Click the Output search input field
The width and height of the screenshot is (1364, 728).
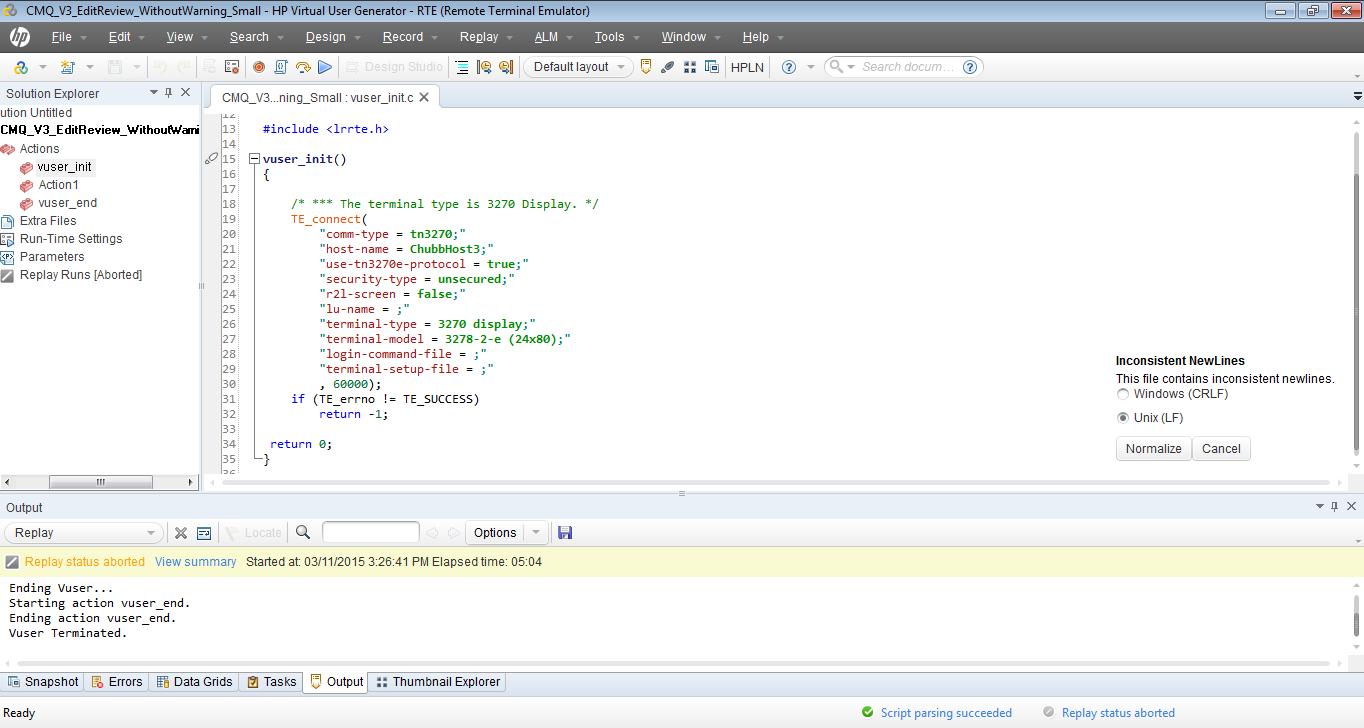370,533
